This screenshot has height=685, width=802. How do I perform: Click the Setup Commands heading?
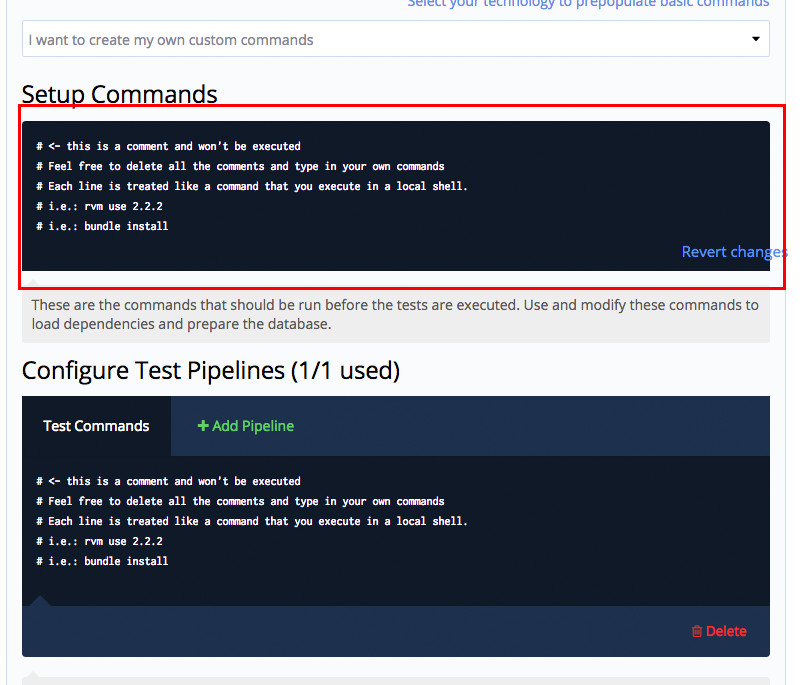click(120, 94)
